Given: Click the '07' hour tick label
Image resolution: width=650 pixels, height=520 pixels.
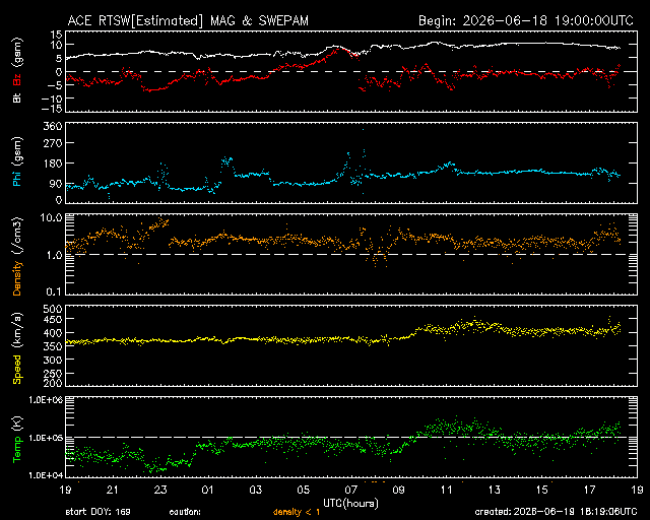Looking at the screenshot, I should [351, 490].
